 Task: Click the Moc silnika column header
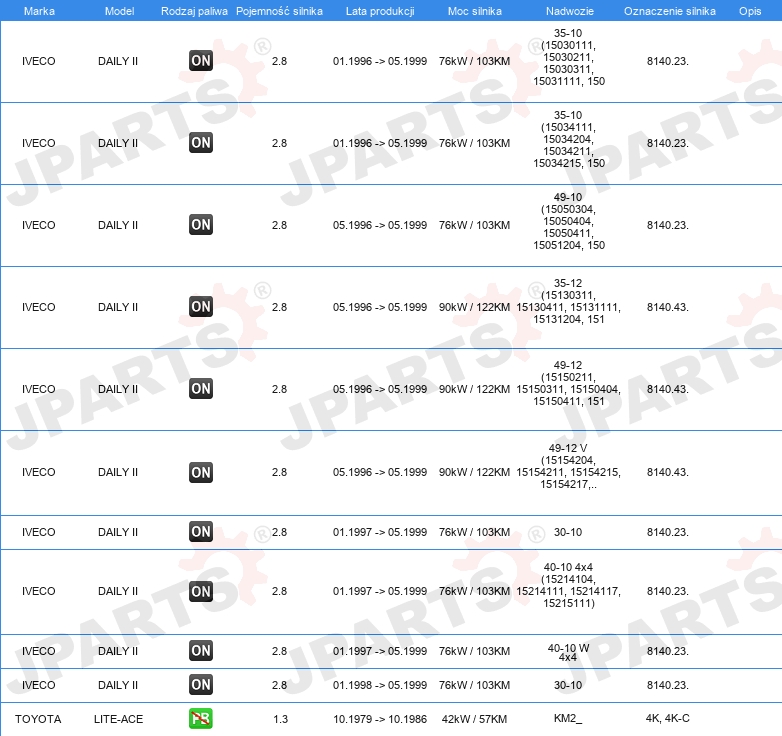[475, 11]
